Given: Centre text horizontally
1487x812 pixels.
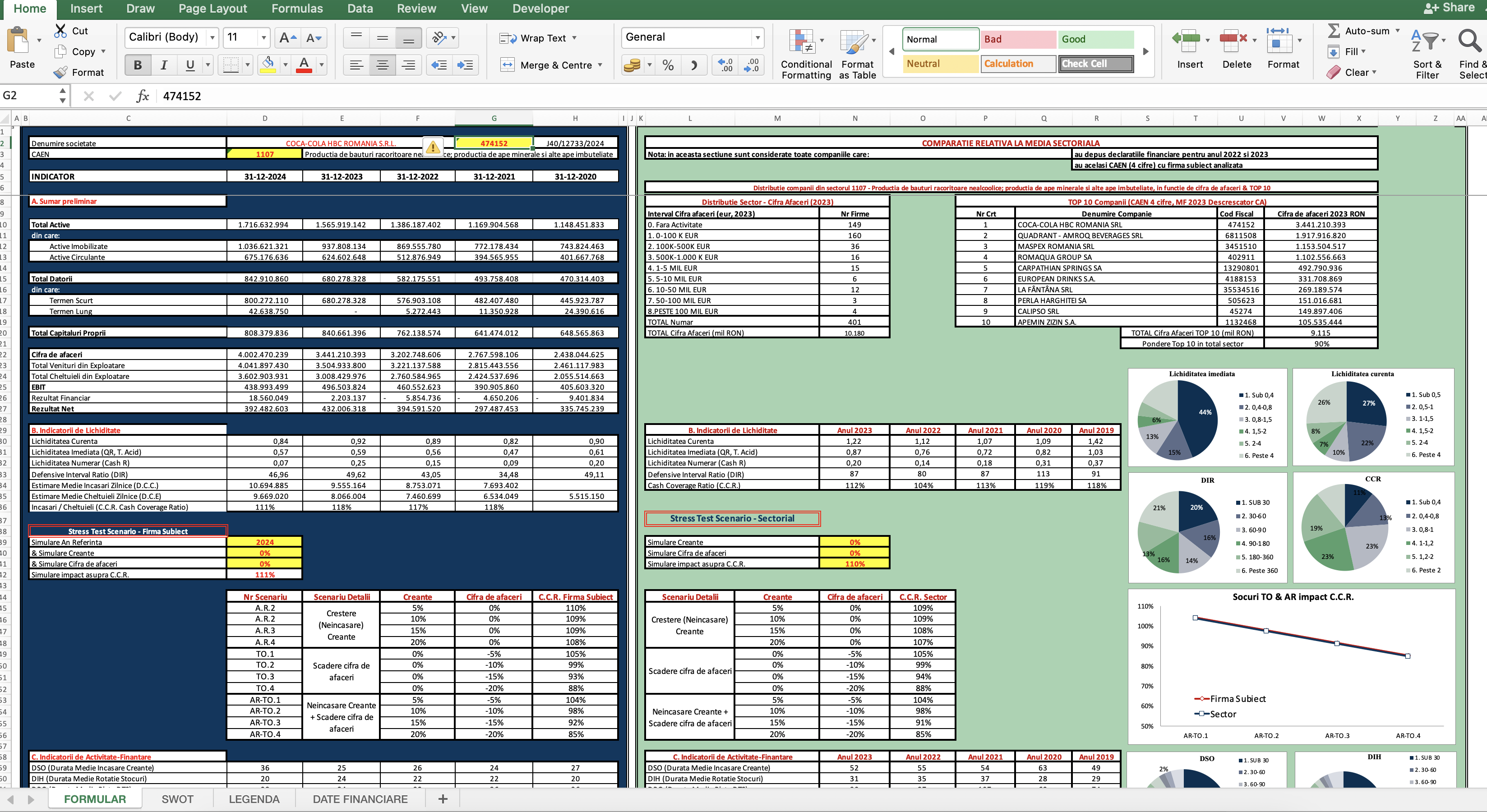Looking at the screenshot, I should 382,65.
